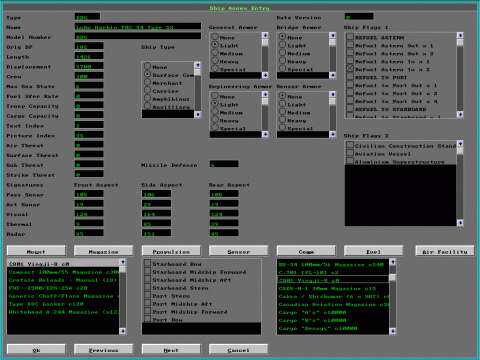Click Ship Flags 1 up arrow
Viewport: 480px width, 360px height.
coord(460,35)
